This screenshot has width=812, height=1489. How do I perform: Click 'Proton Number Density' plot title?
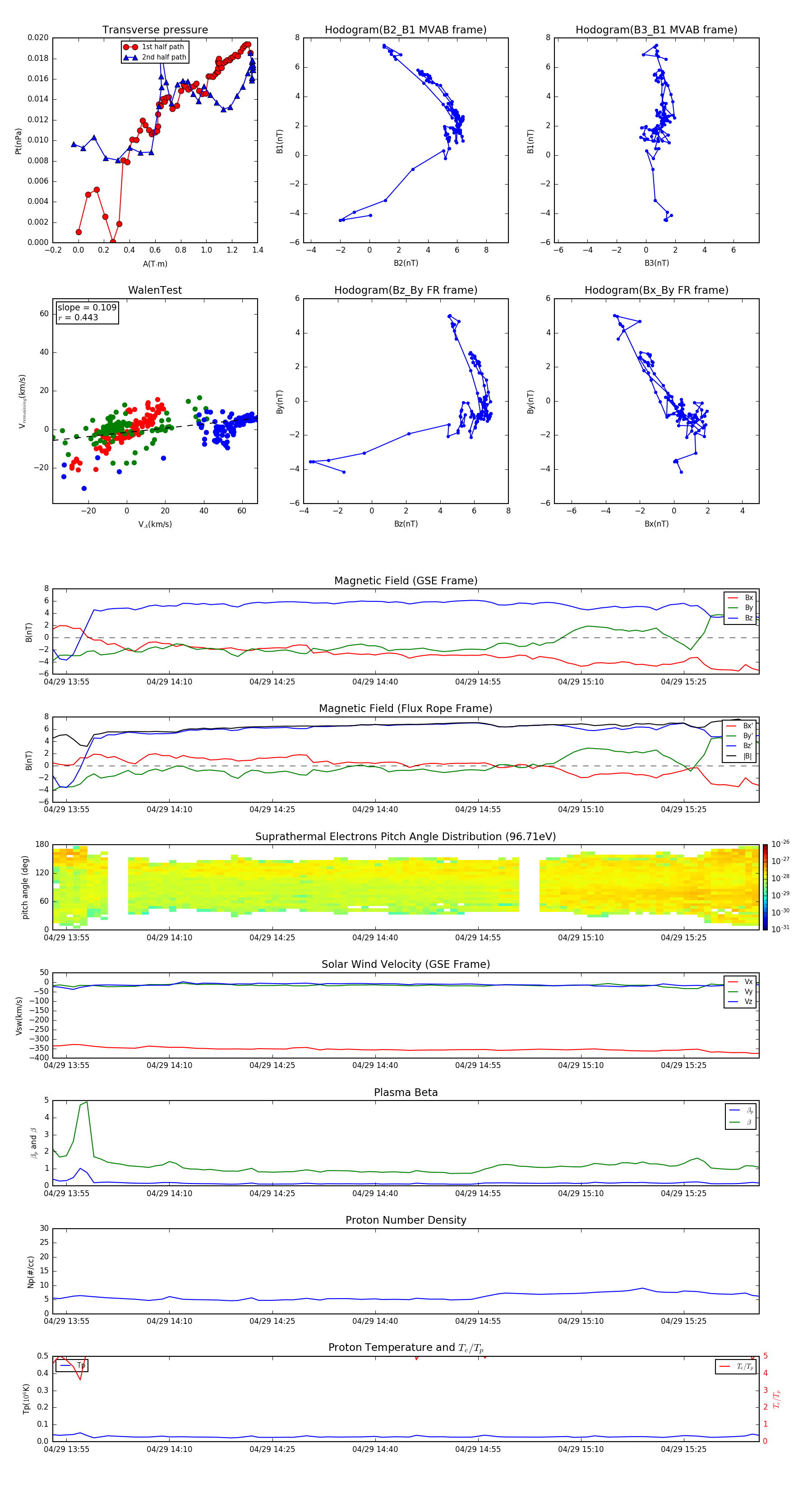pyautogui.click(x=406, y=1220)
